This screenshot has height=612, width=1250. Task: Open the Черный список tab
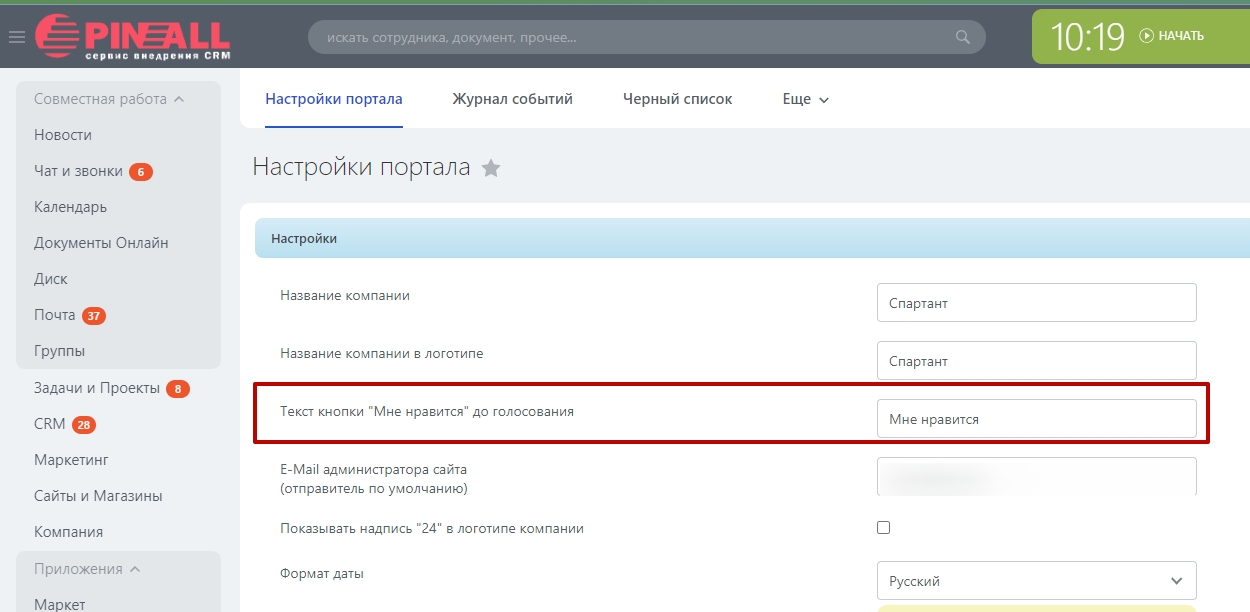677,100
